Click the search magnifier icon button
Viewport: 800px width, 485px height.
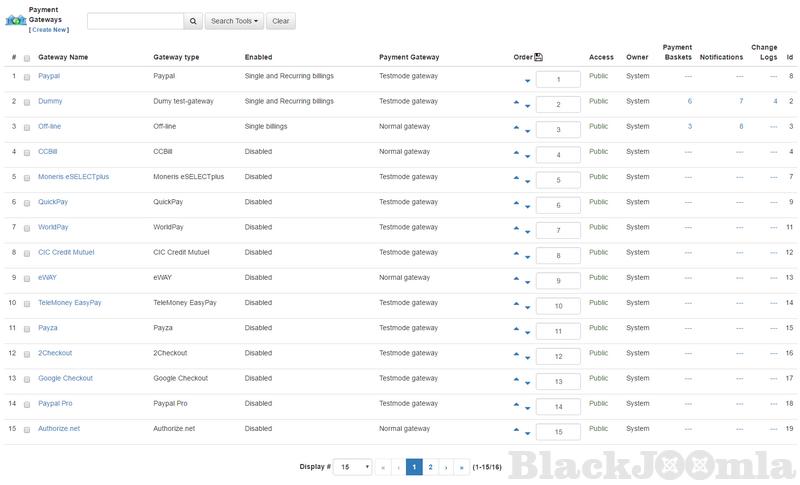click(193, 21)
